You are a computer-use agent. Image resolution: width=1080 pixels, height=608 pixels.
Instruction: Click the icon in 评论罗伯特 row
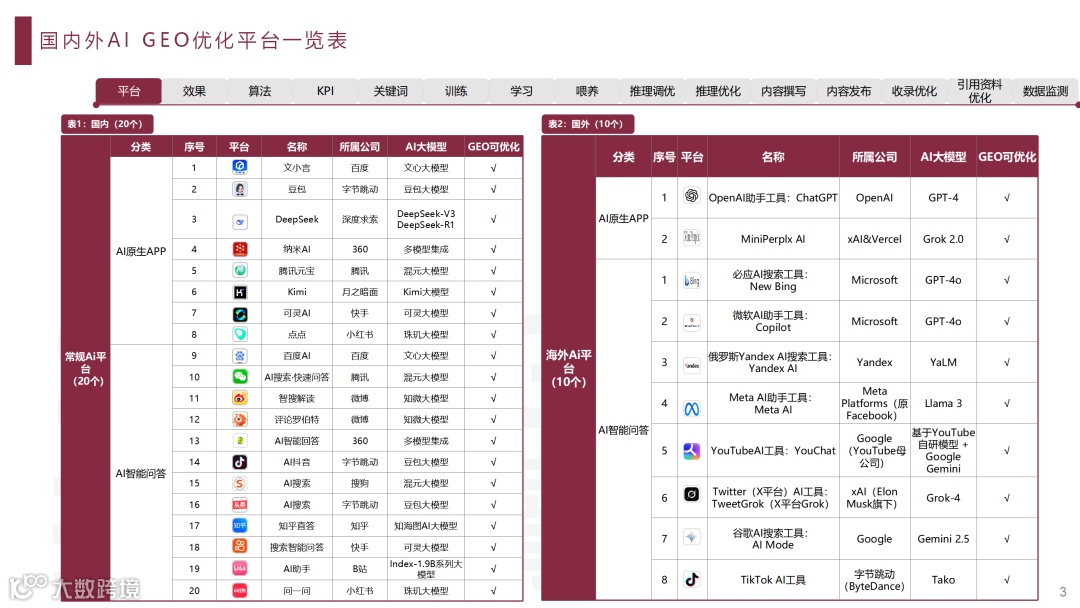pos(240,419)
